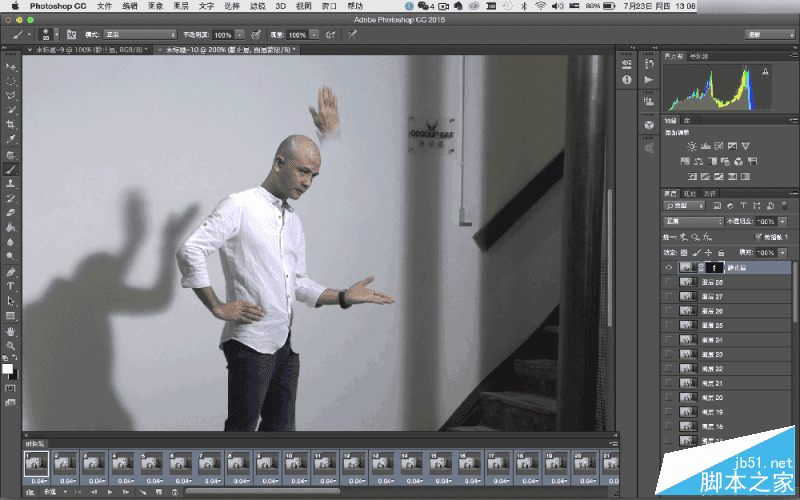Open the layer blend mode dropdown
The image size is (800, 500).
[x=693, y=221]
